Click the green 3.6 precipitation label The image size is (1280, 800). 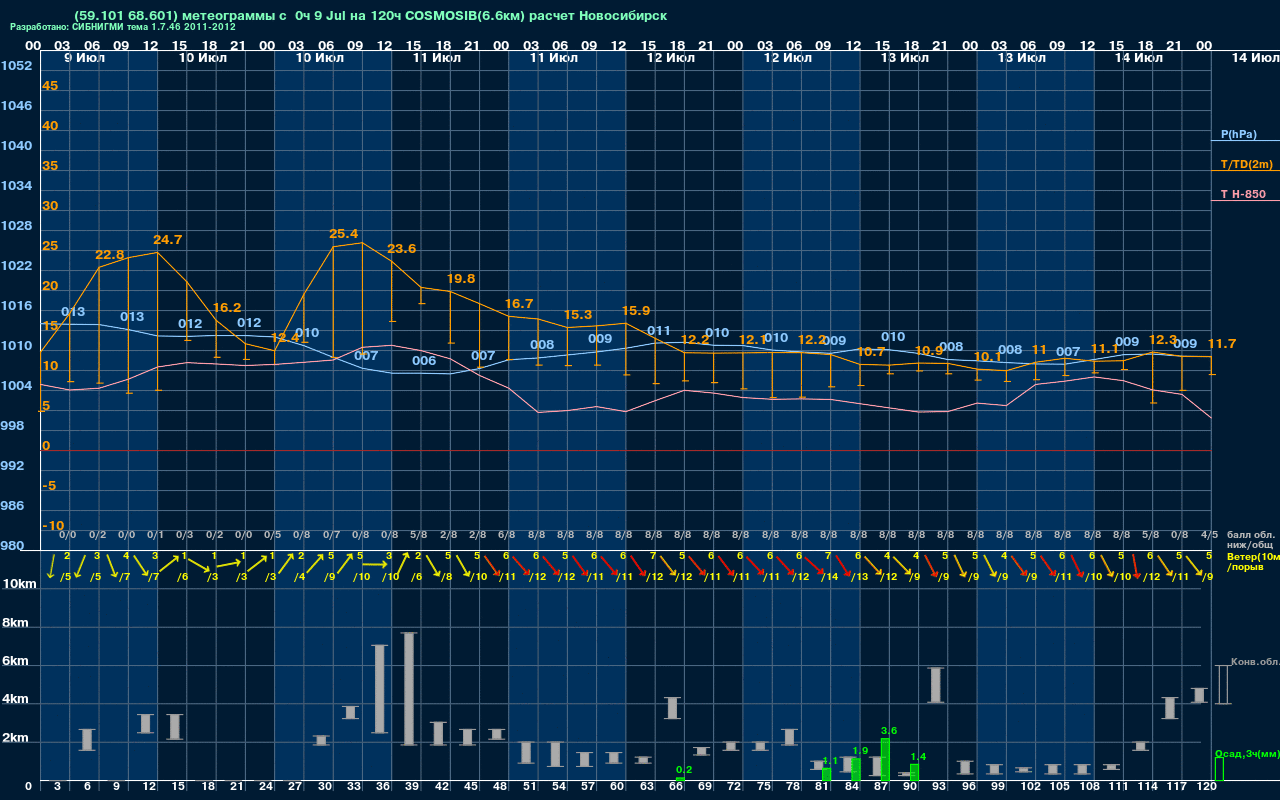[889, 731]
